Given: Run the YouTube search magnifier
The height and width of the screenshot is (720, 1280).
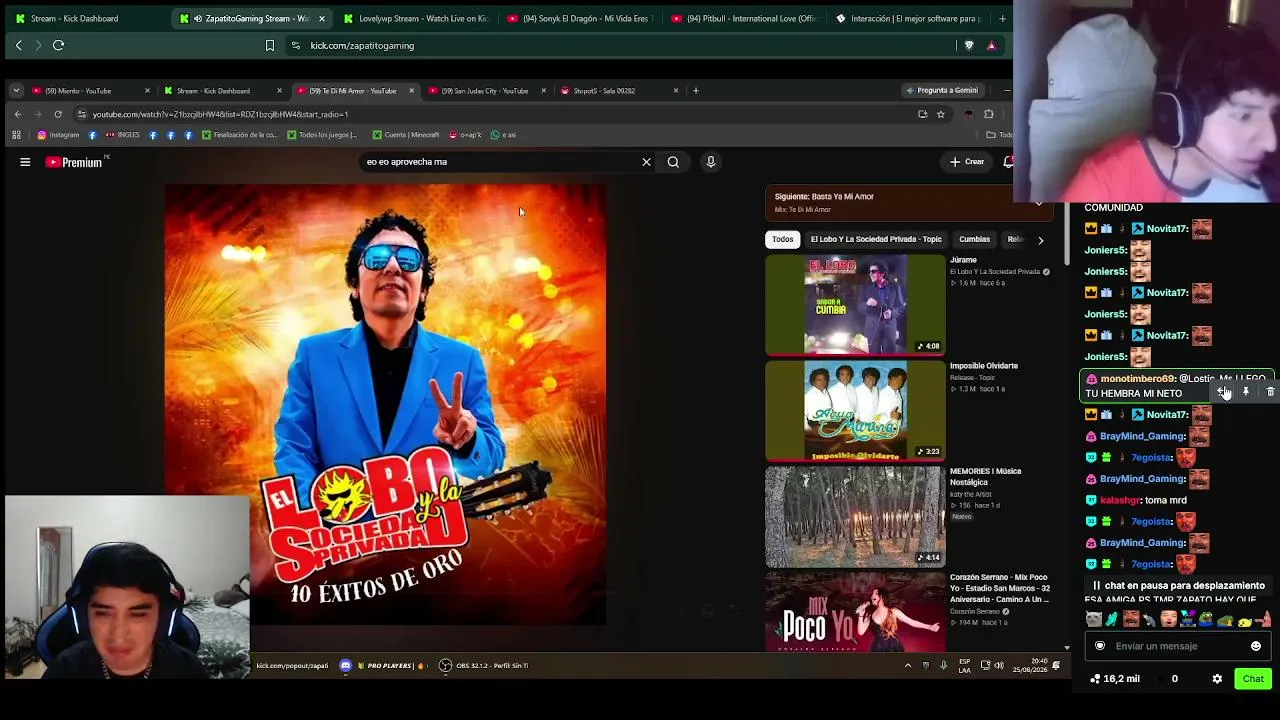Looking at the screenshot, I should [x=673, y=162].
